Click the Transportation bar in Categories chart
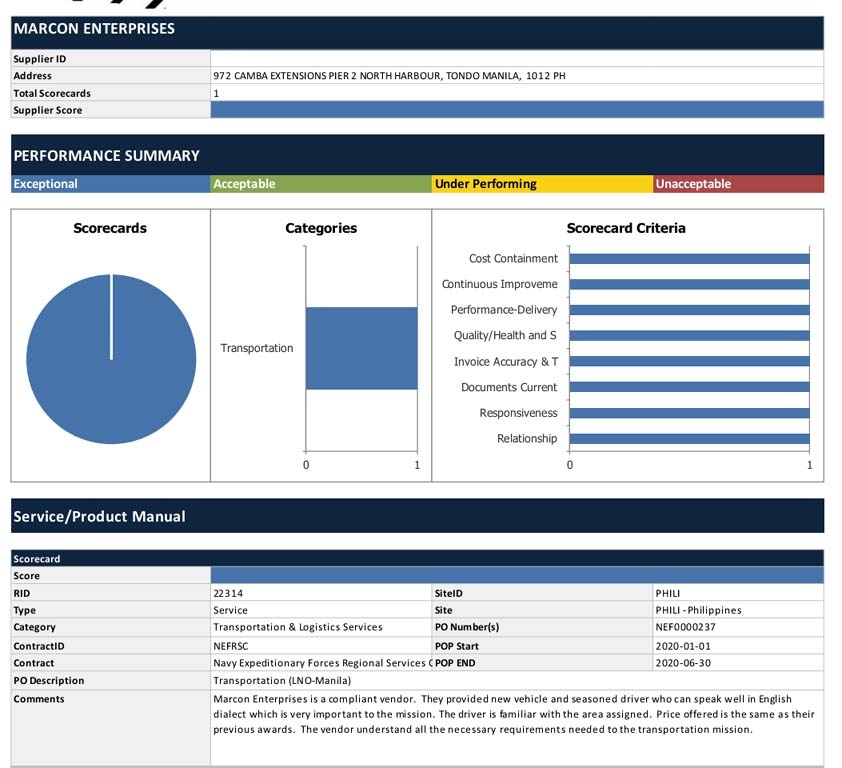 361,348
